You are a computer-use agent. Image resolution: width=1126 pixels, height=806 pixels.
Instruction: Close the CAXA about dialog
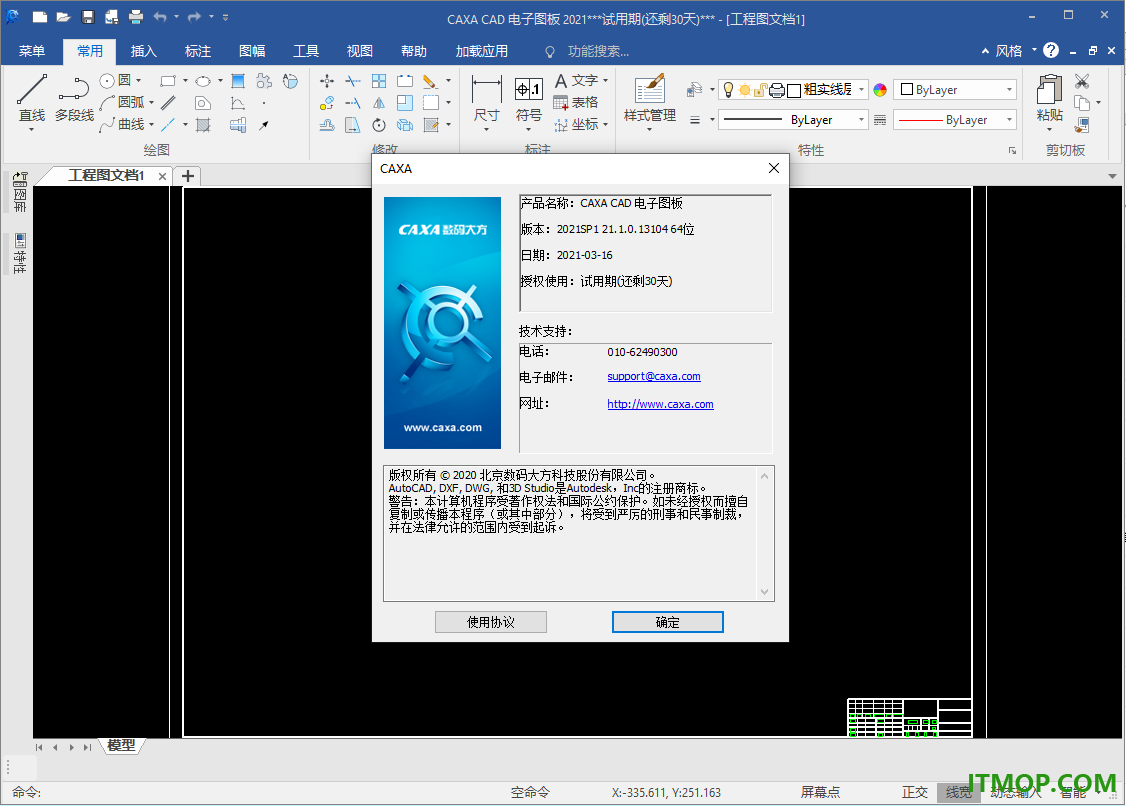pyautogui.click(x=773, y=168)
